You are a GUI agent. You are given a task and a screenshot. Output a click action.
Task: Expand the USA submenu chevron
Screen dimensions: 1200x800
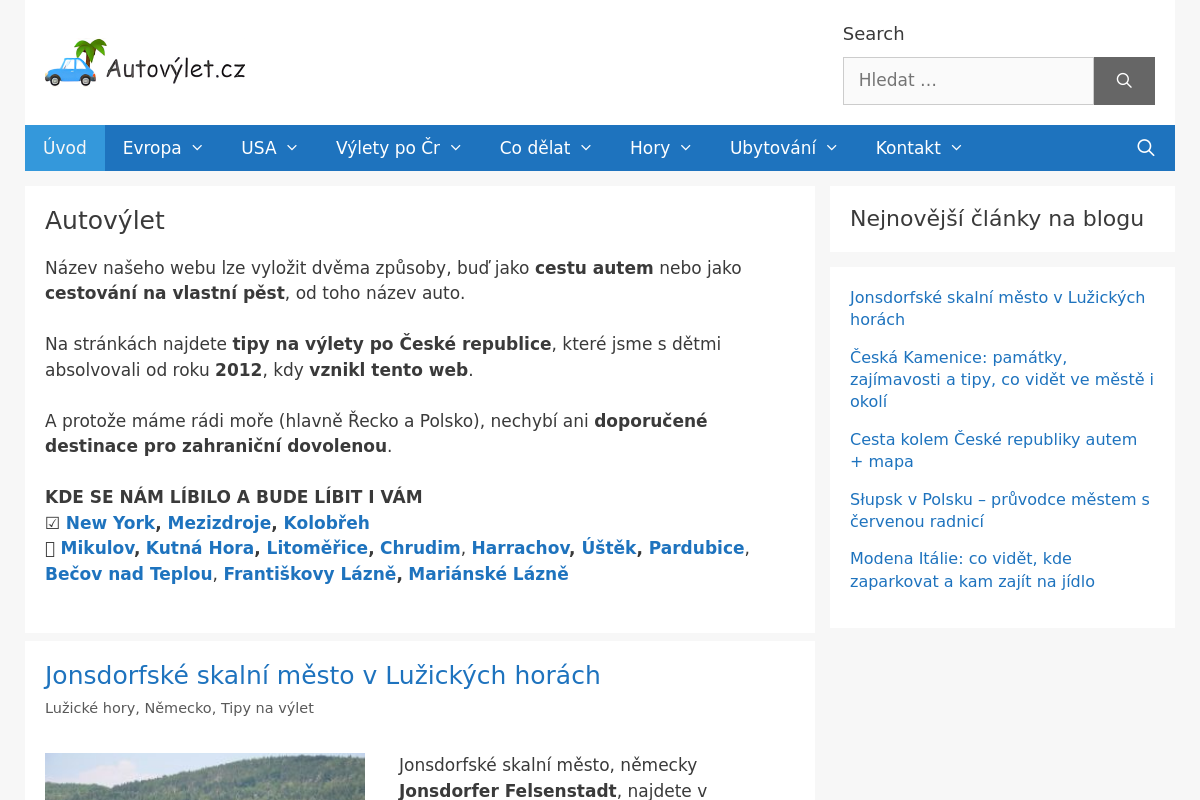(x=292, y=148)
